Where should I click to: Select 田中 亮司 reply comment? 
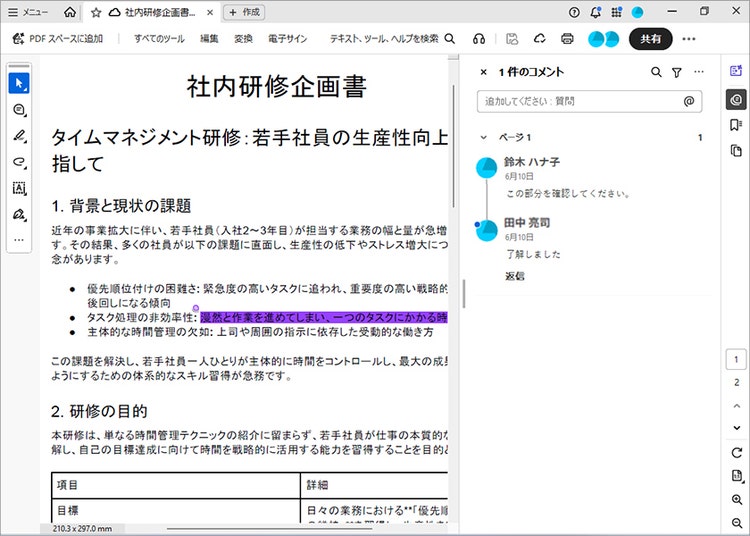coord(591,238)
